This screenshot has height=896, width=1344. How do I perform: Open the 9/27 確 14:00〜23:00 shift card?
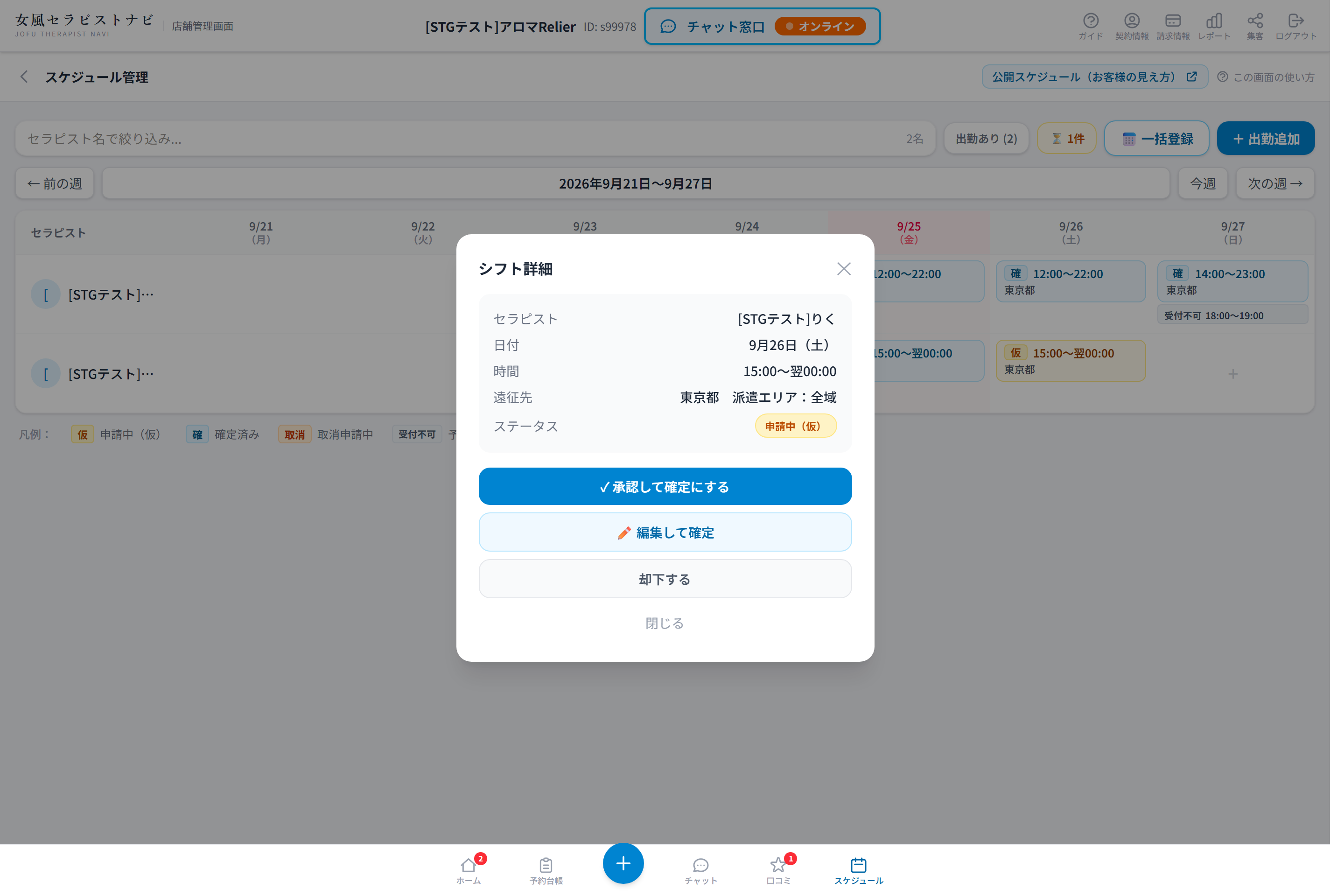[x=1232, y=282]
